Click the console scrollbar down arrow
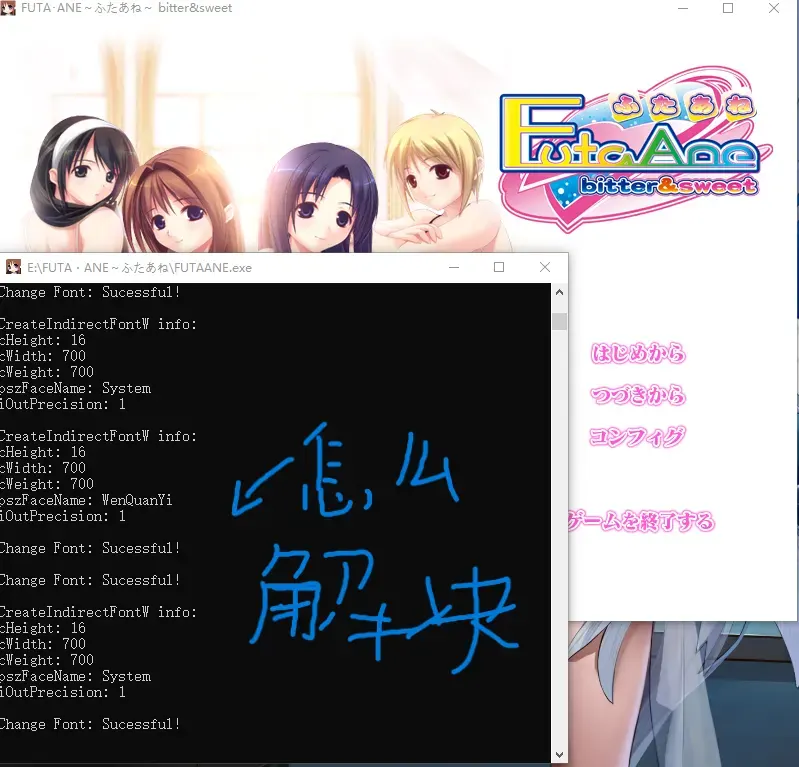Screen dimensions: 799x767 pyautogui.click(x=559, y=754)
